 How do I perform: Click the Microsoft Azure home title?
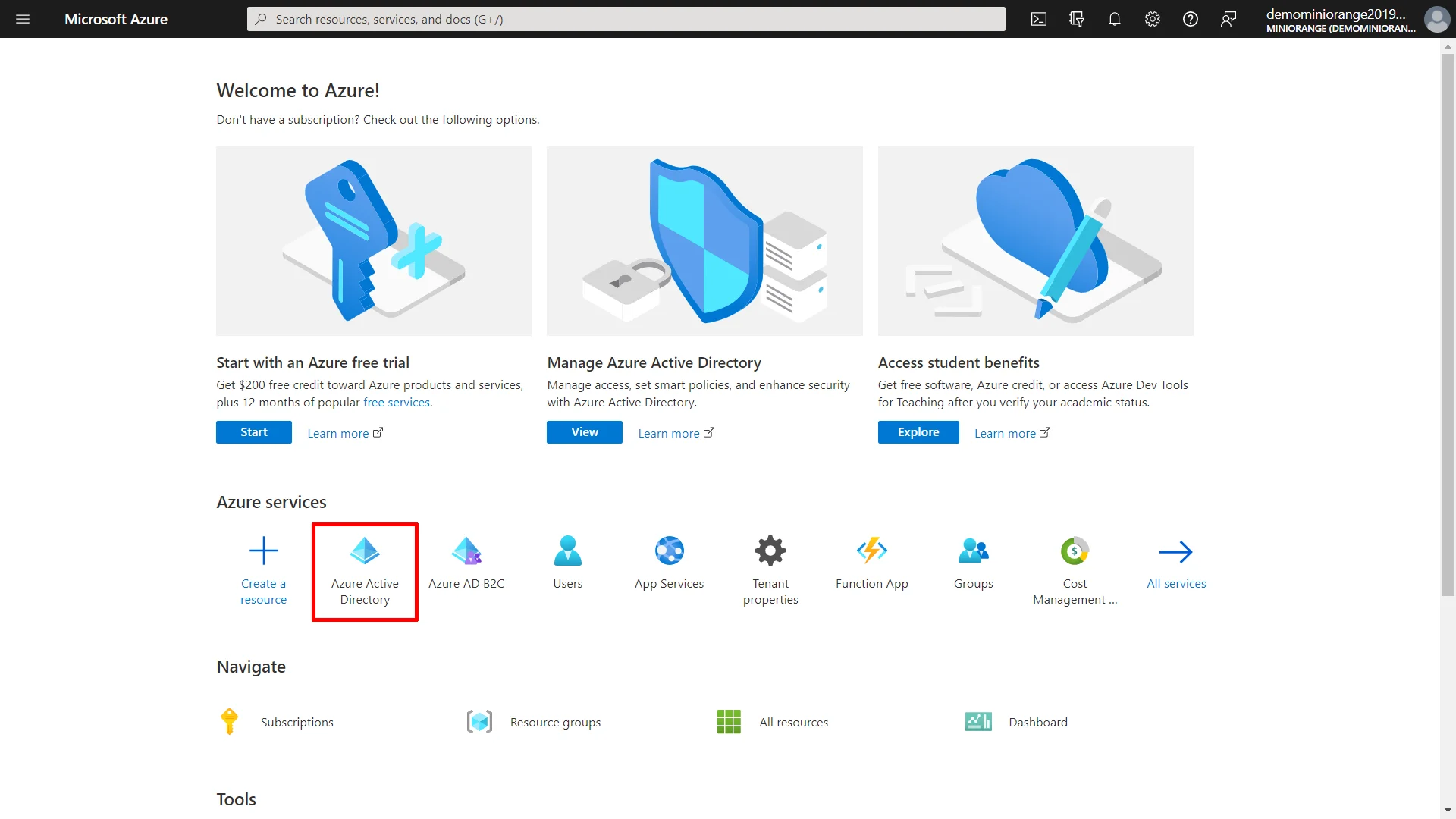pyautogui.click(x=116, y=19)
